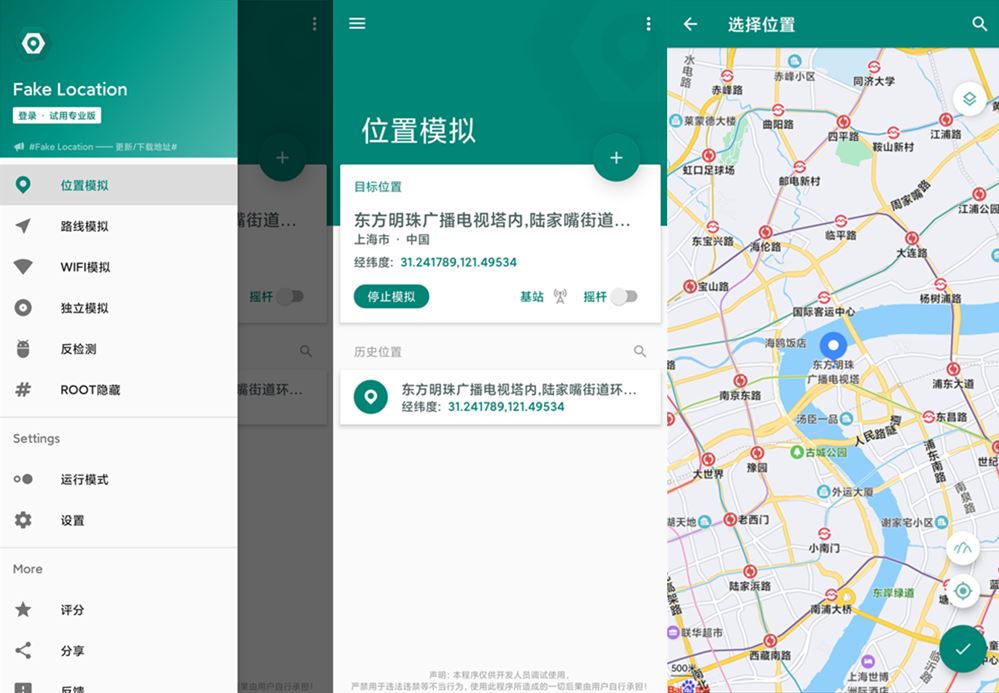Open 独立模拟 from the drawer

(x=119, y=308)
